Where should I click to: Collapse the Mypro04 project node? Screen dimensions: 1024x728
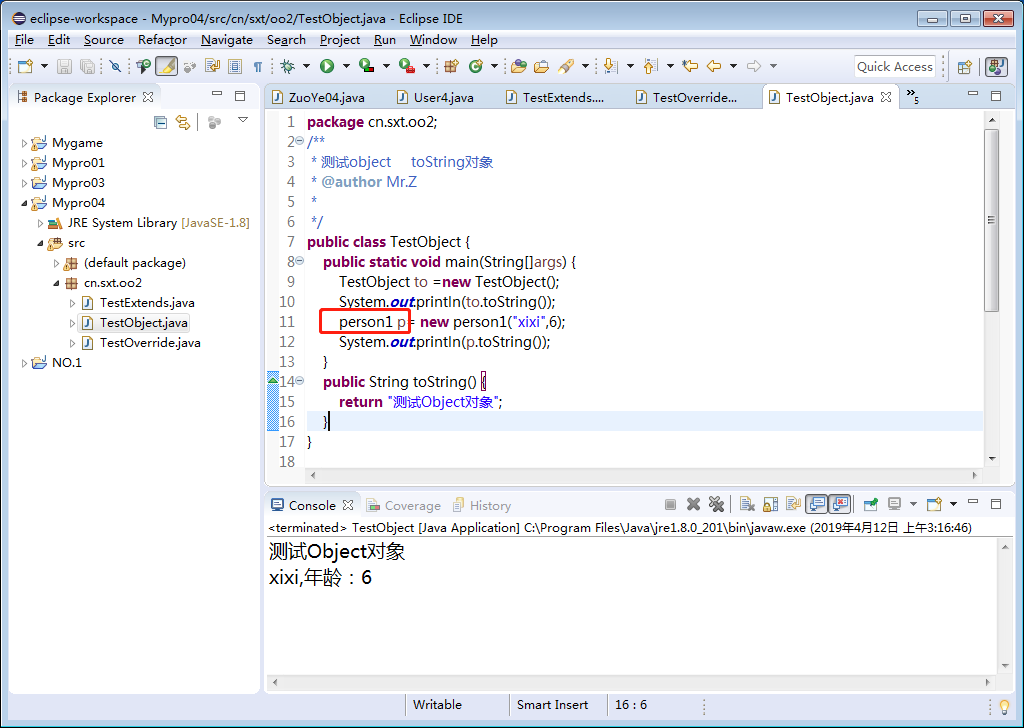pos(24,203)
